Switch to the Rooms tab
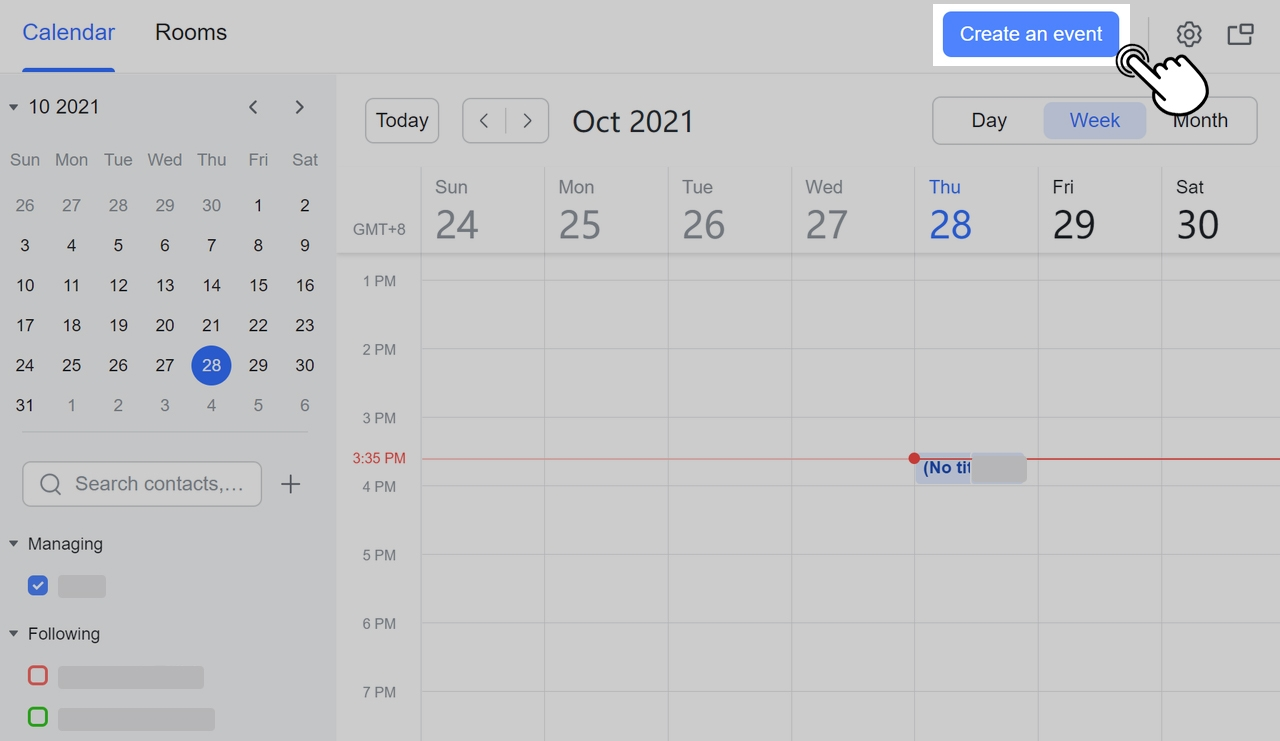This screenshot has width=1280, height=741. (x=190, y=31)
